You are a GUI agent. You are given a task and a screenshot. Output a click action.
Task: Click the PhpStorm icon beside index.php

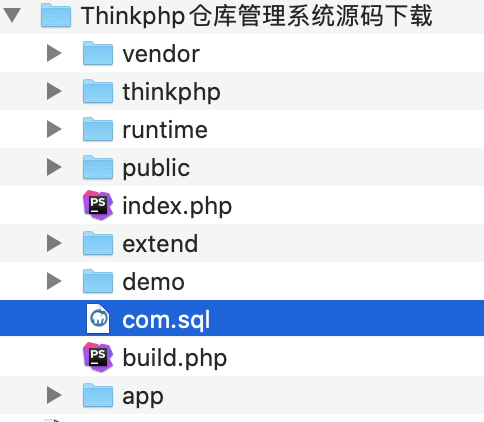point(98,205)
